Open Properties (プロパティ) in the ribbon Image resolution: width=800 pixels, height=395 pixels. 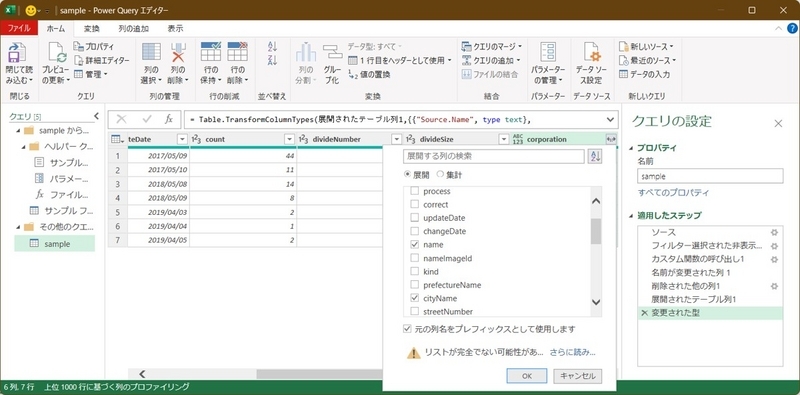pyautogui.click(x=95, y=46)
